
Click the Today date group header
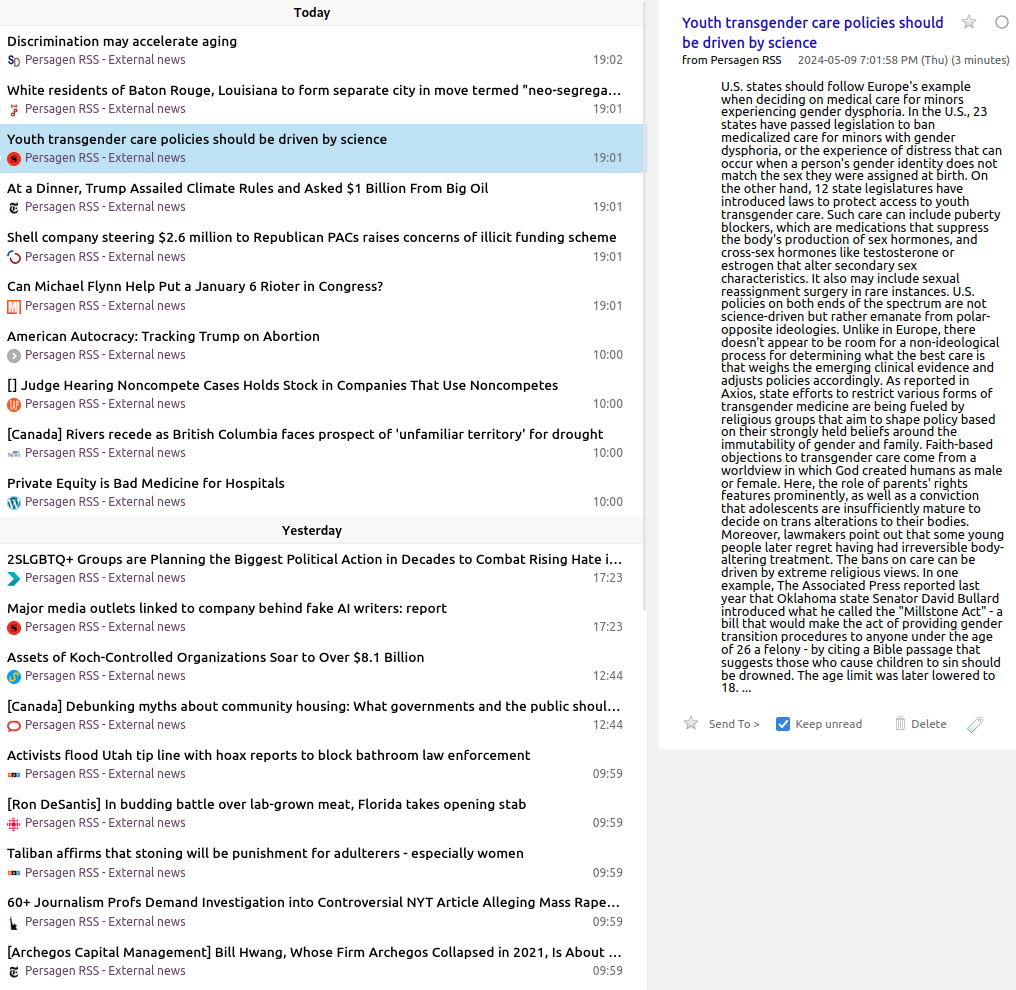(312, 13)
